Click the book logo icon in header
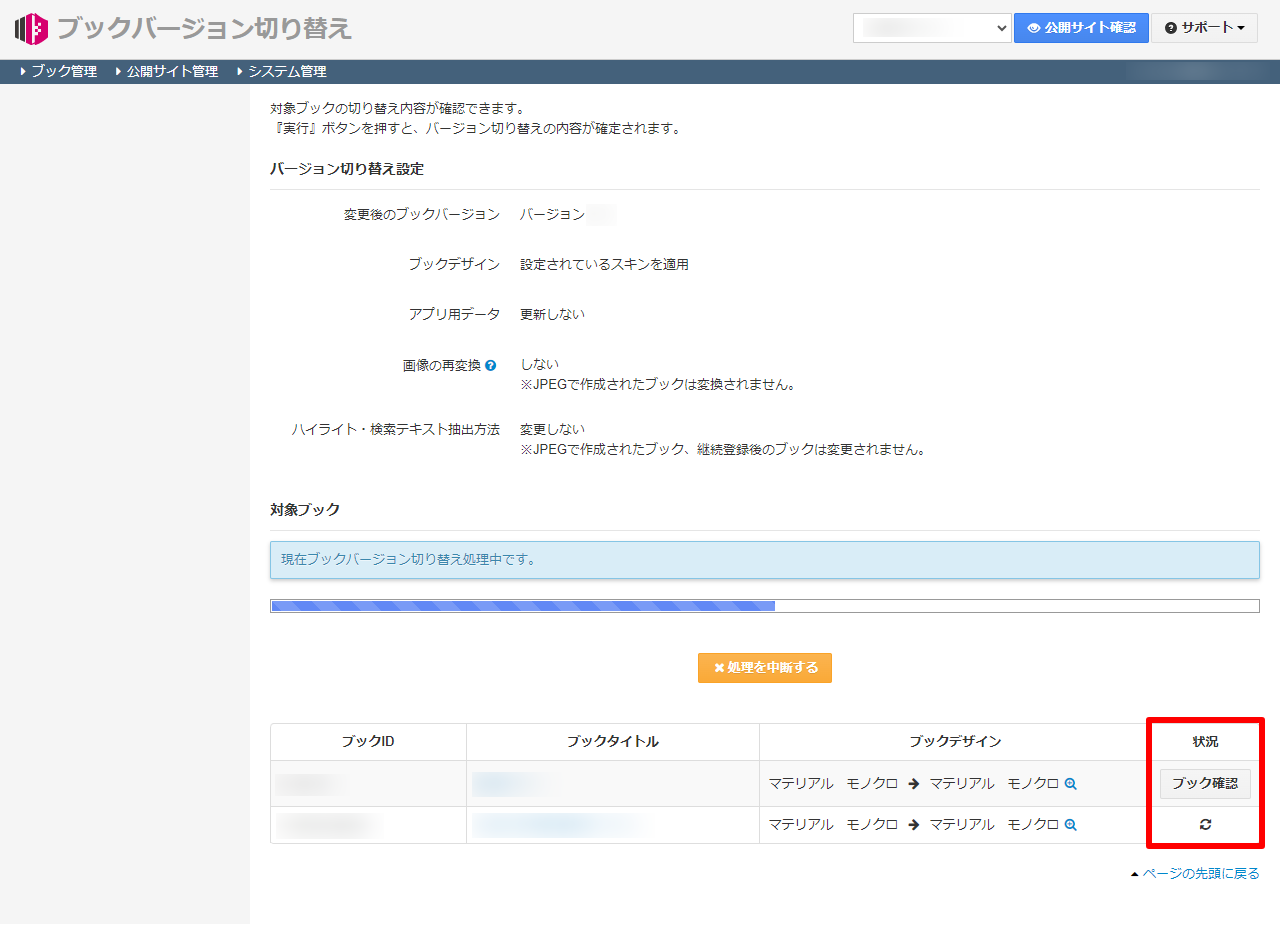 [x=31, y=29]
